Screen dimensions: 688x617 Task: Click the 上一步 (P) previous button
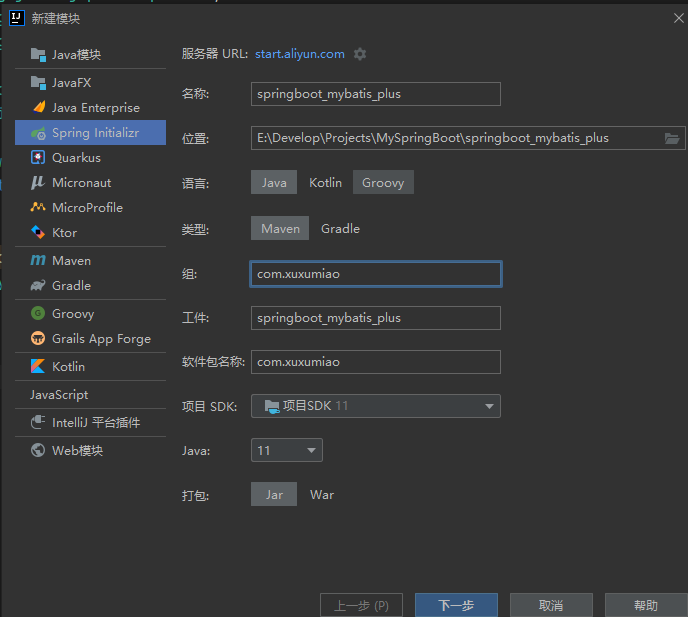pos(362,606)
